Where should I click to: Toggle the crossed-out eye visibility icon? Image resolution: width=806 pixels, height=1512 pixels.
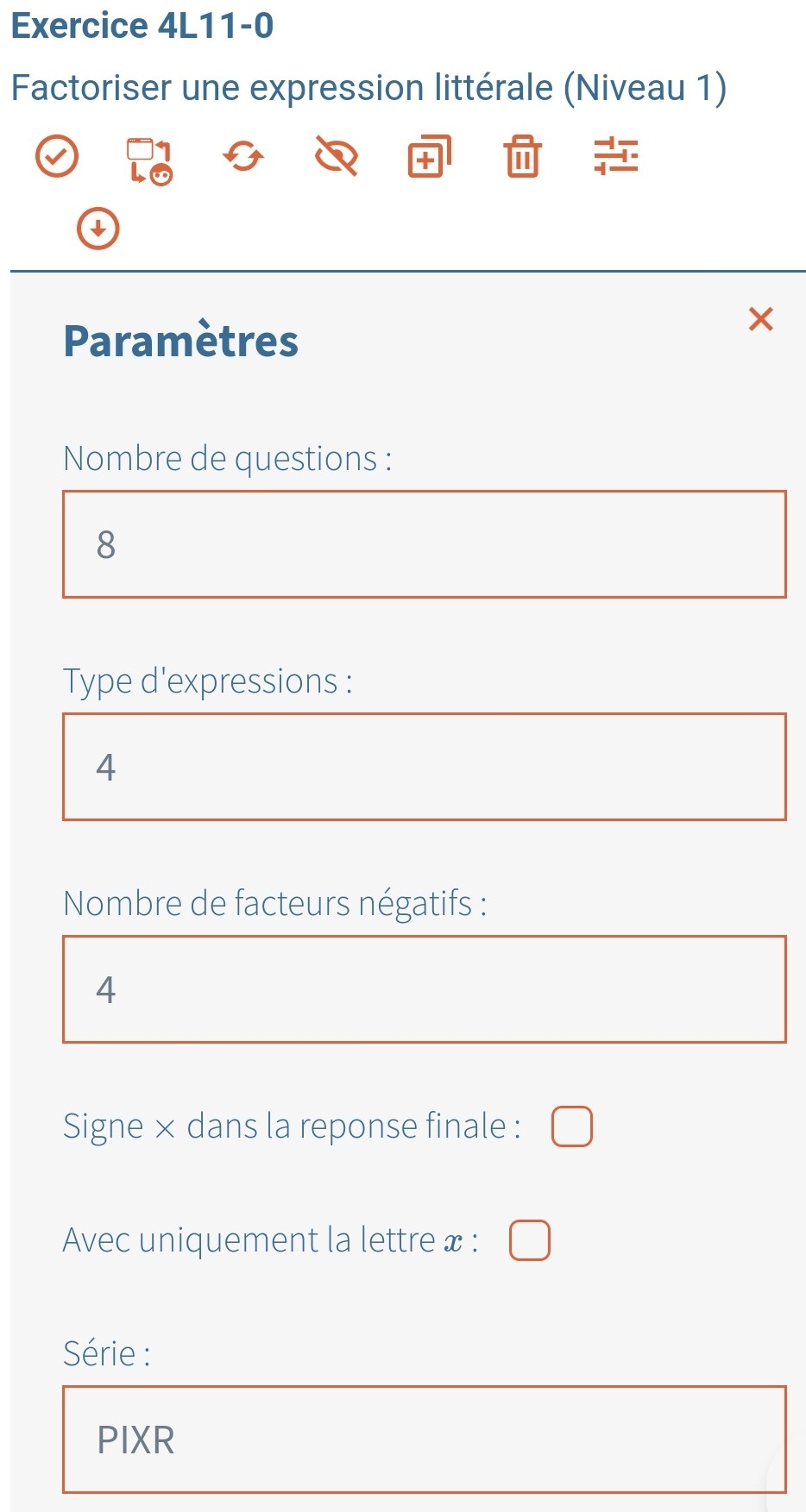337,157
